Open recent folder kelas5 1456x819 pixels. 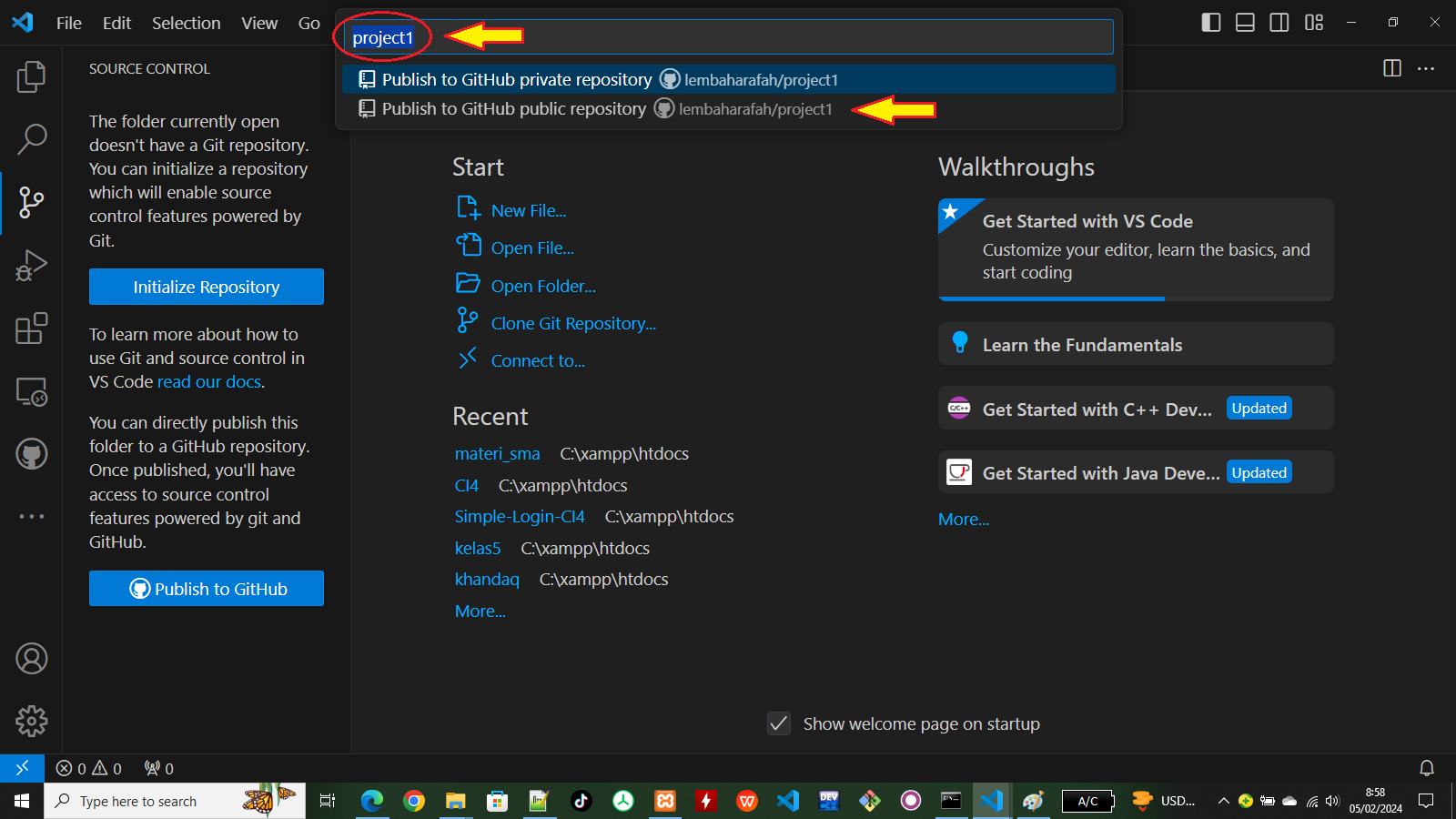[478, 548]
